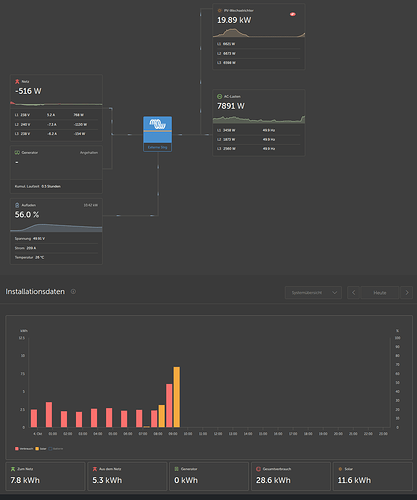The height and width of the screenshot is (500, 417).
Task: Click the blue Victron inverter device tile
Action: coord(158,134)
